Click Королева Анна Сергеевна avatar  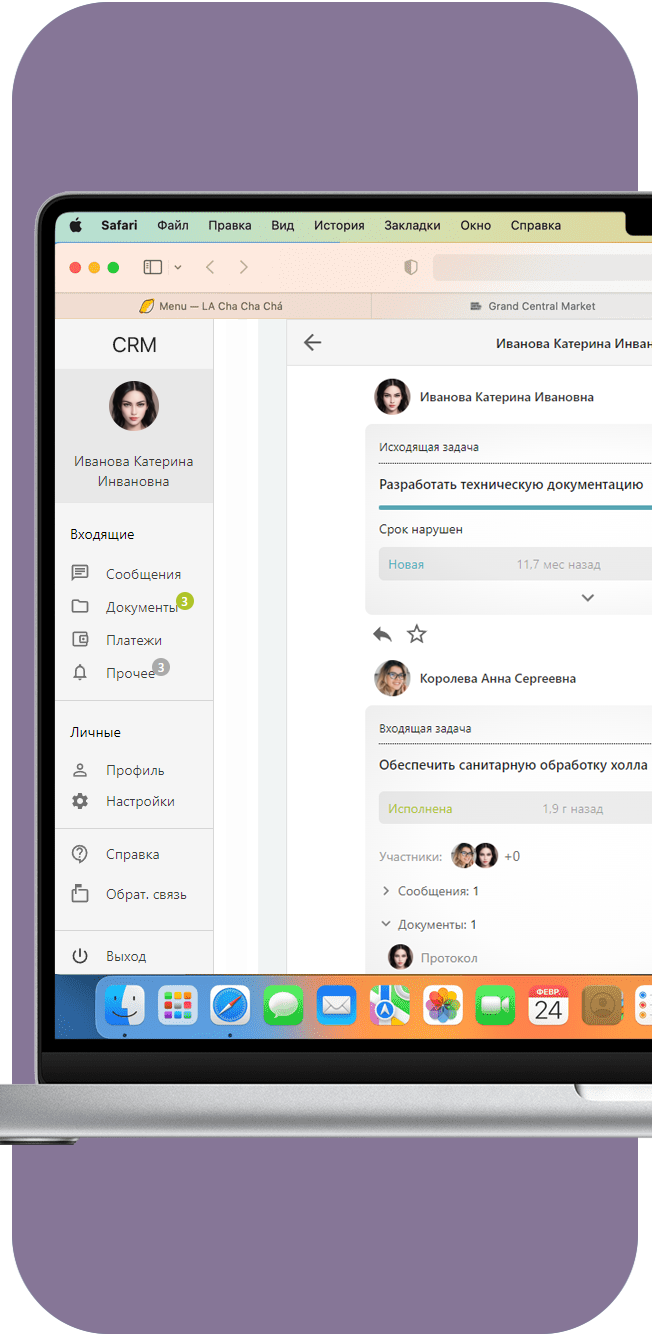tap(392, 678)
